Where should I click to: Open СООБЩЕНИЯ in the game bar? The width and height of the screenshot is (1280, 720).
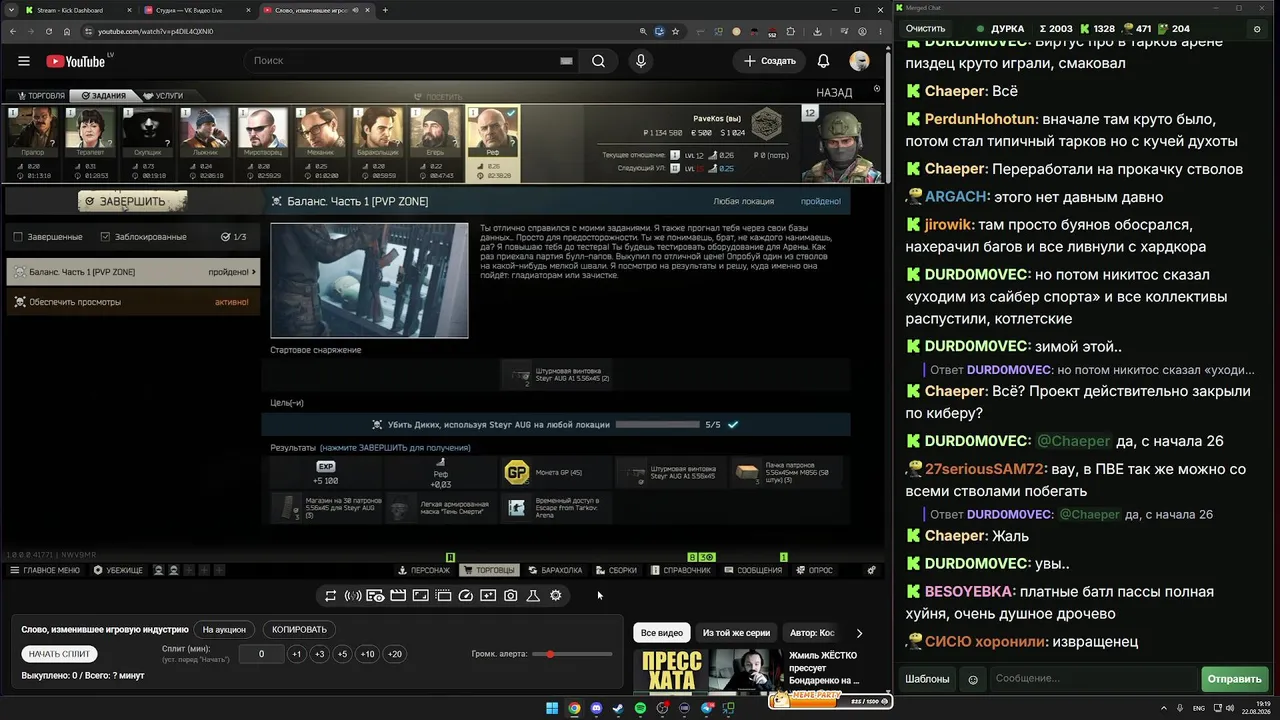click(x=753, y=570)
